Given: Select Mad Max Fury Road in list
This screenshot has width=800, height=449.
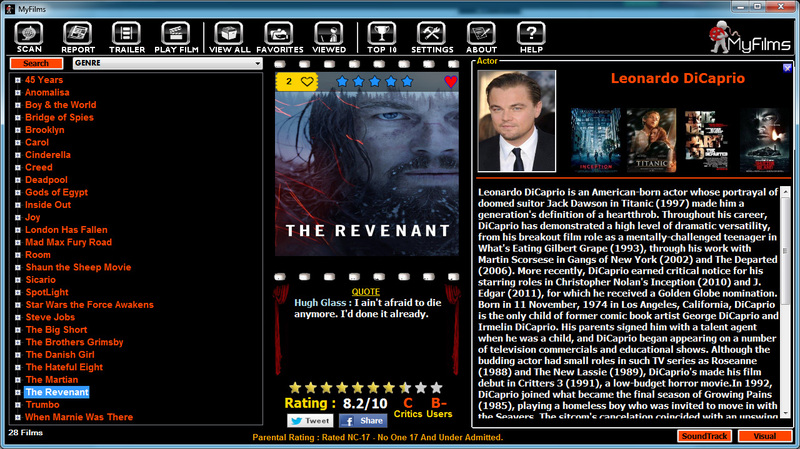Looking at the screenshot, I should [x=68, y=242].
